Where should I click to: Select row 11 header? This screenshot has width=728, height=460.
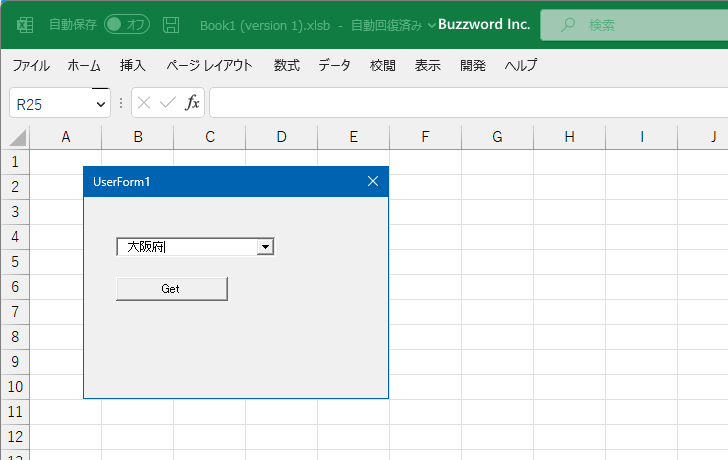15,412
